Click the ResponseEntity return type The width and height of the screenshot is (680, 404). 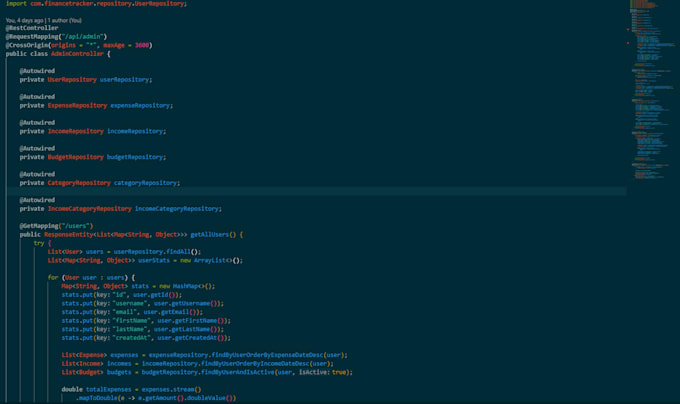[x=69, y=235]
